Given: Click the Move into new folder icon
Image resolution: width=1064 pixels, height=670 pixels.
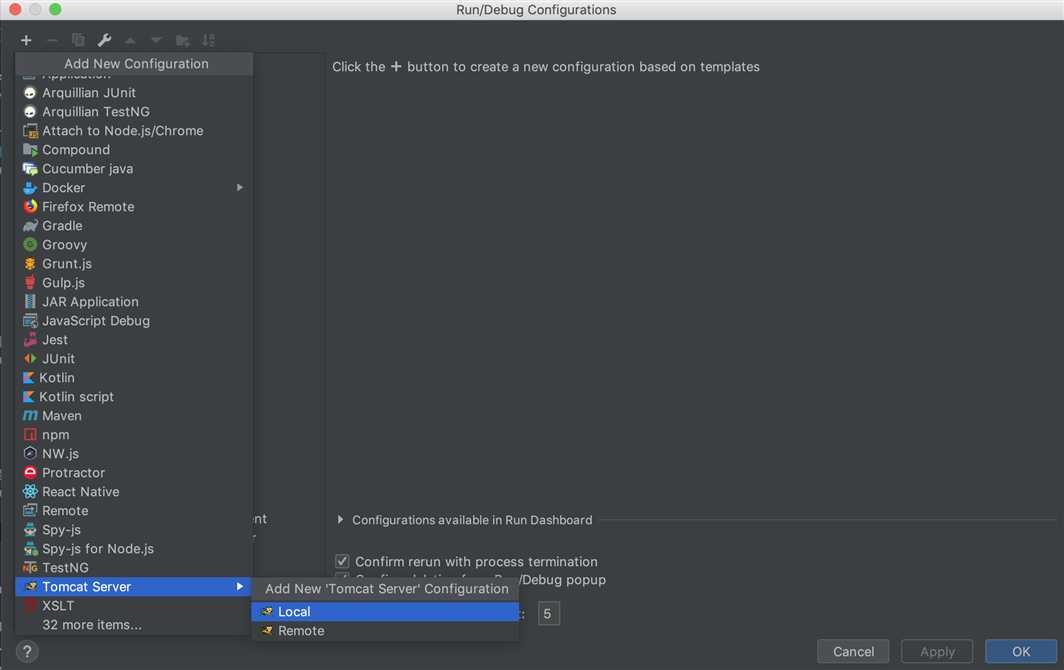Looking at the screenshot, I should click(x=183, y=41).
